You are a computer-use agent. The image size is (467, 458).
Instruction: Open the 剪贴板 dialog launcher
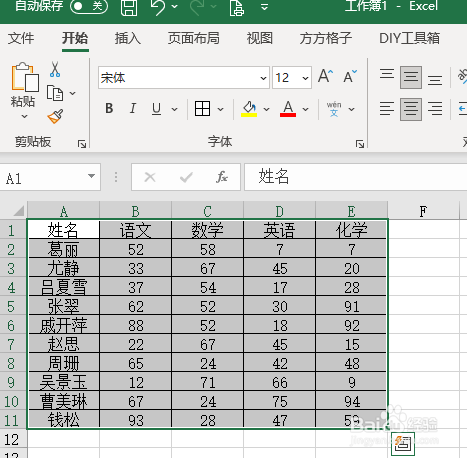point(82,144)
